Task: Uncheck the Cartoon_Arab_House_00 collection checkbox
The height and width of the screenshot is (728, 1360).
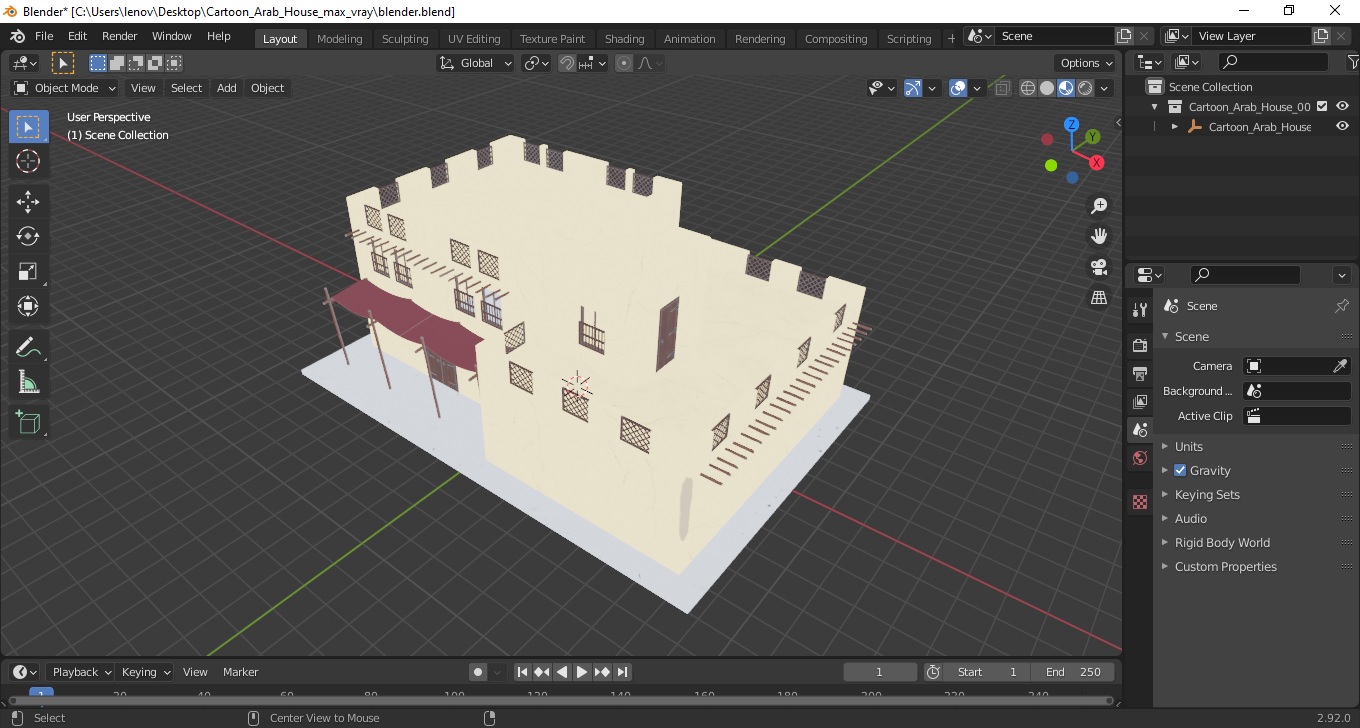Action: pos(1322,106)
